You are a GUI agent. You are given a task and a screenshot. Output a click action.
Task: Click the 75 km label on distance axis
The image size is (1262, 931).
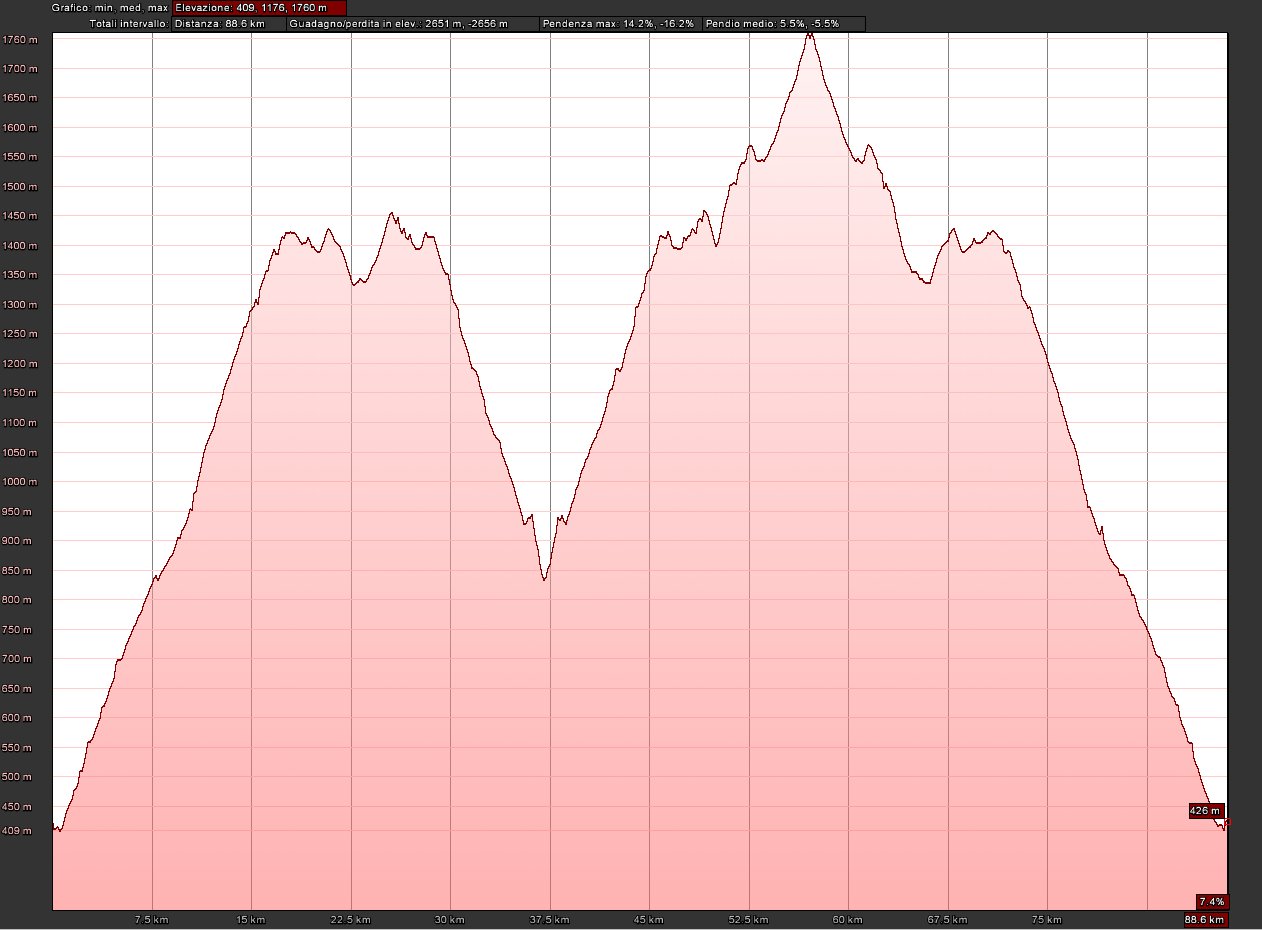[x=1046, y=919]
